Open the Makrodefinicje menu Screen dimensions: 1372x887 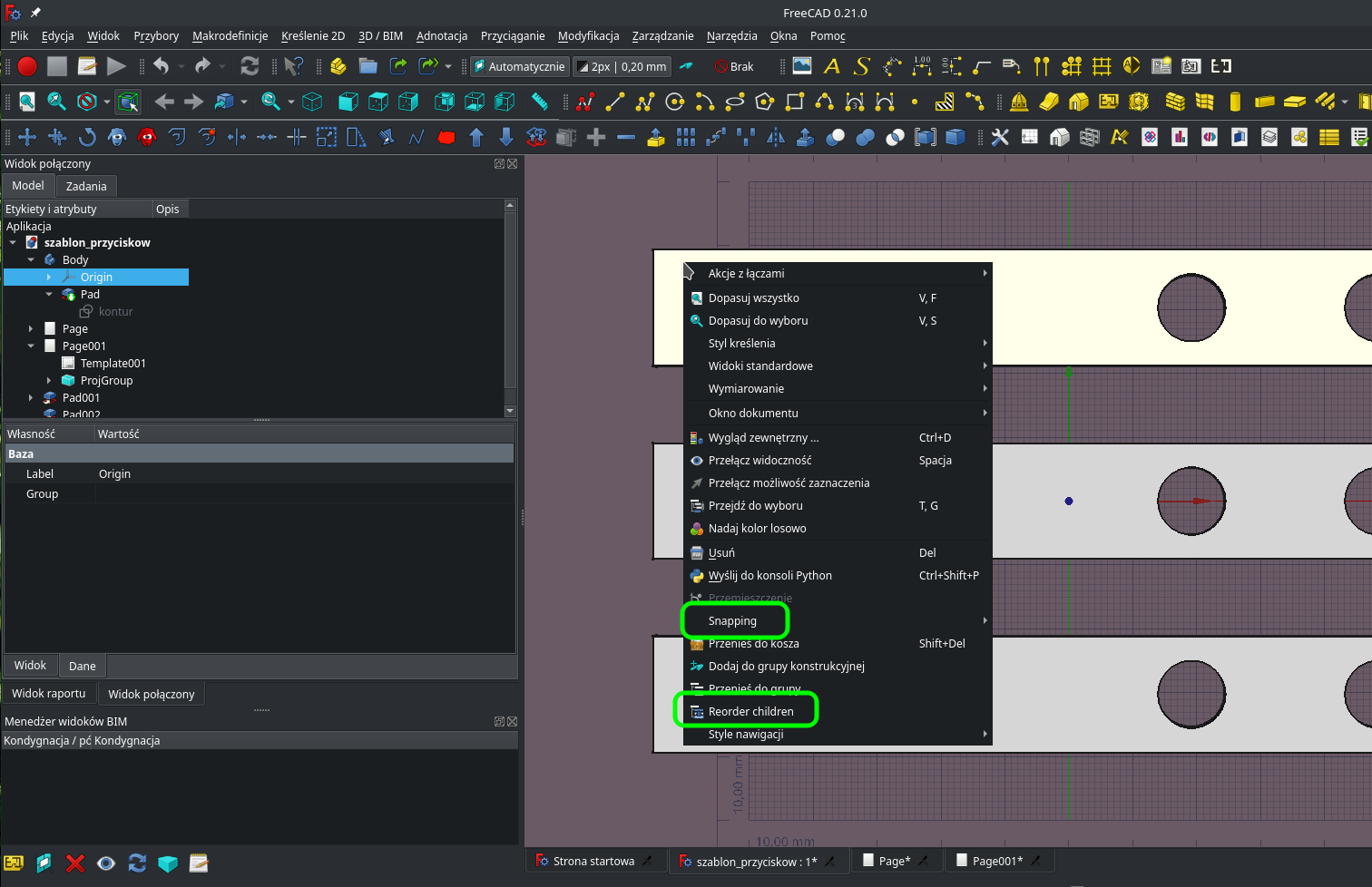(x=230, y=35)
